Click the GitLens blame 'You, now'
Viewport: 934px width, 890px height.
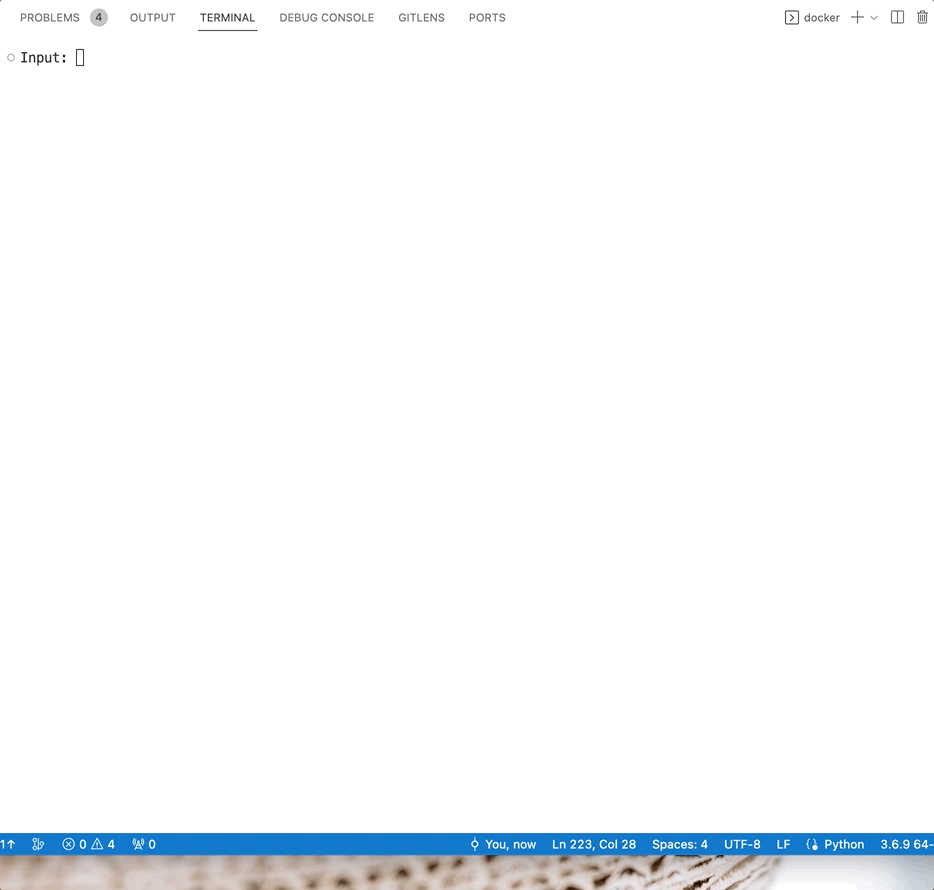503,844
